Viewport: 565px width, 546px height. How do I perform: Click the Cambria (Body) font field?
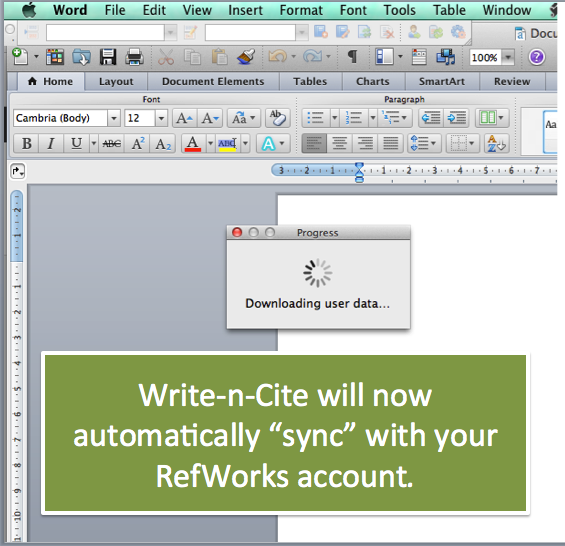(61, 118)
